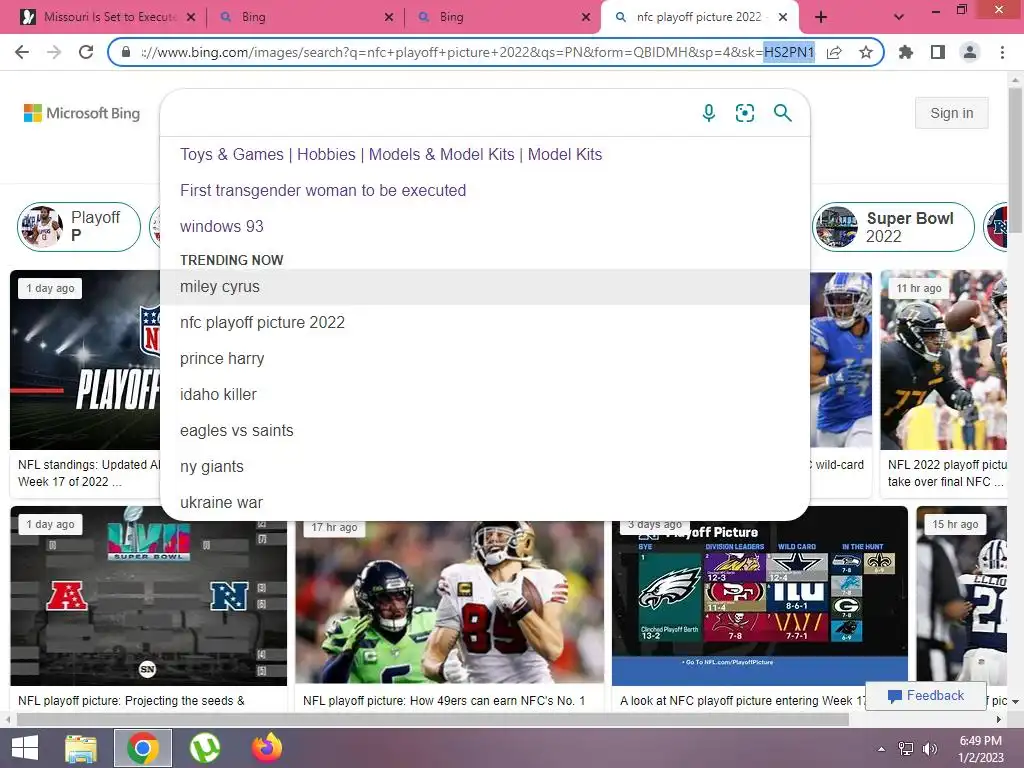The image size is (1024, 768).
Task: Bookmark this page with star icon
Action: pyautogui.click(x=866, y=52)
